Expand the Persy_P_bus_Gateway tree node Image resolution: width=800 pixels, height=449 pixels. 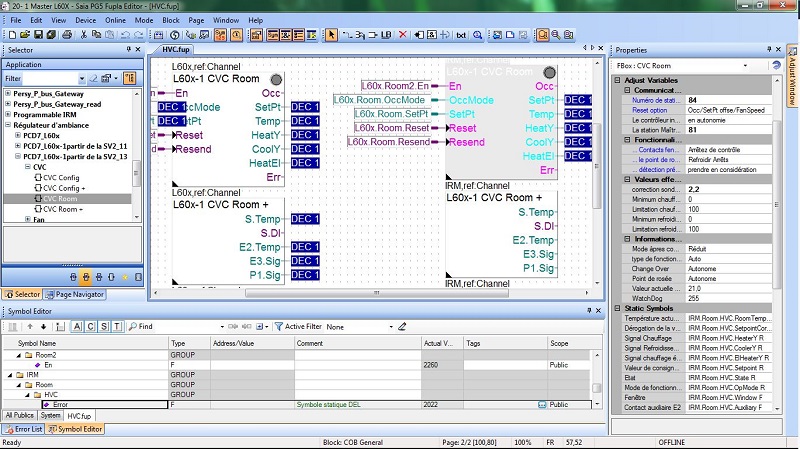7,92
